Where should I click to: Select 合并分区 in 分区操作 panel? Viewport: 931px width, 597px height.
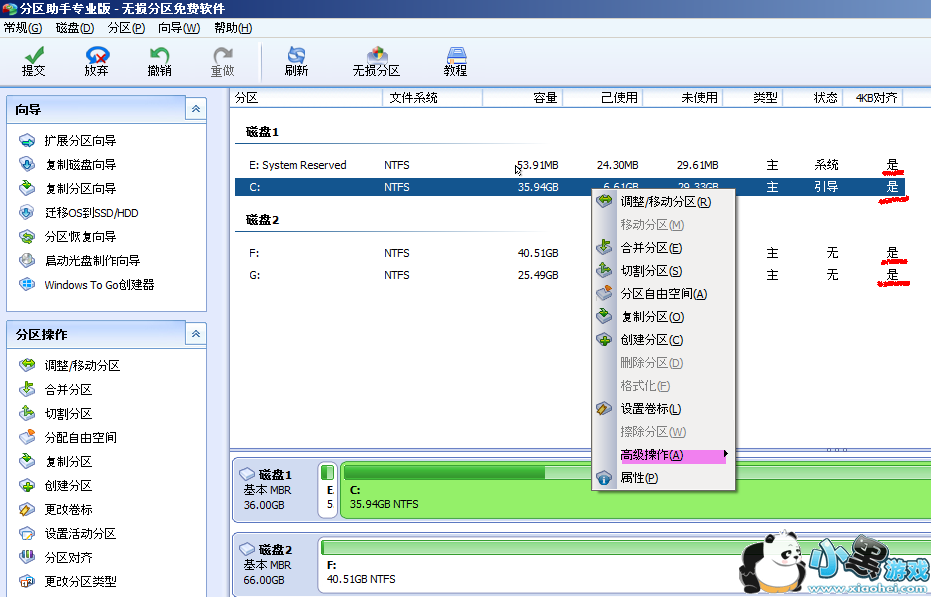[x=56, y=390]
